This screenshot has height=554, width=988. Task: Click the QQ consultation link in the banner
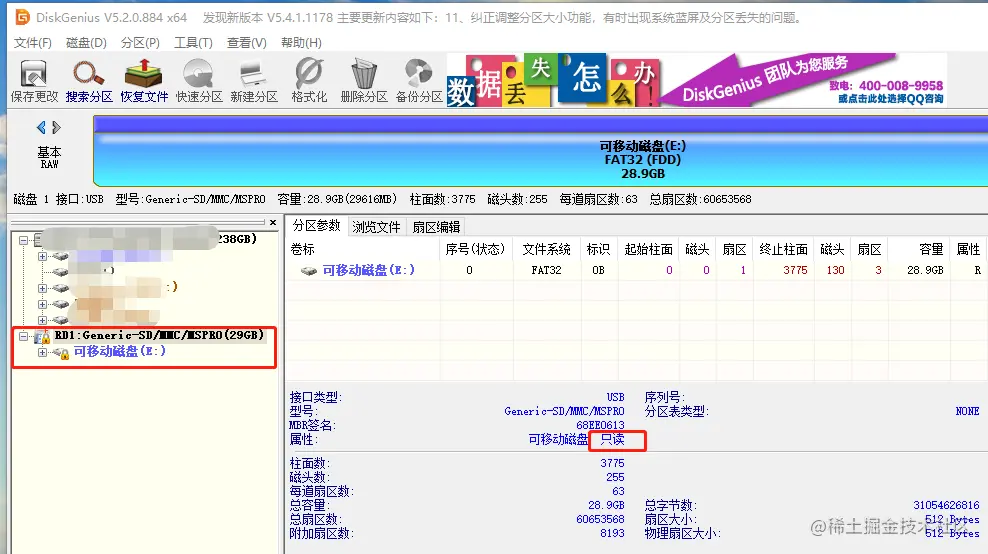point(890,99)
